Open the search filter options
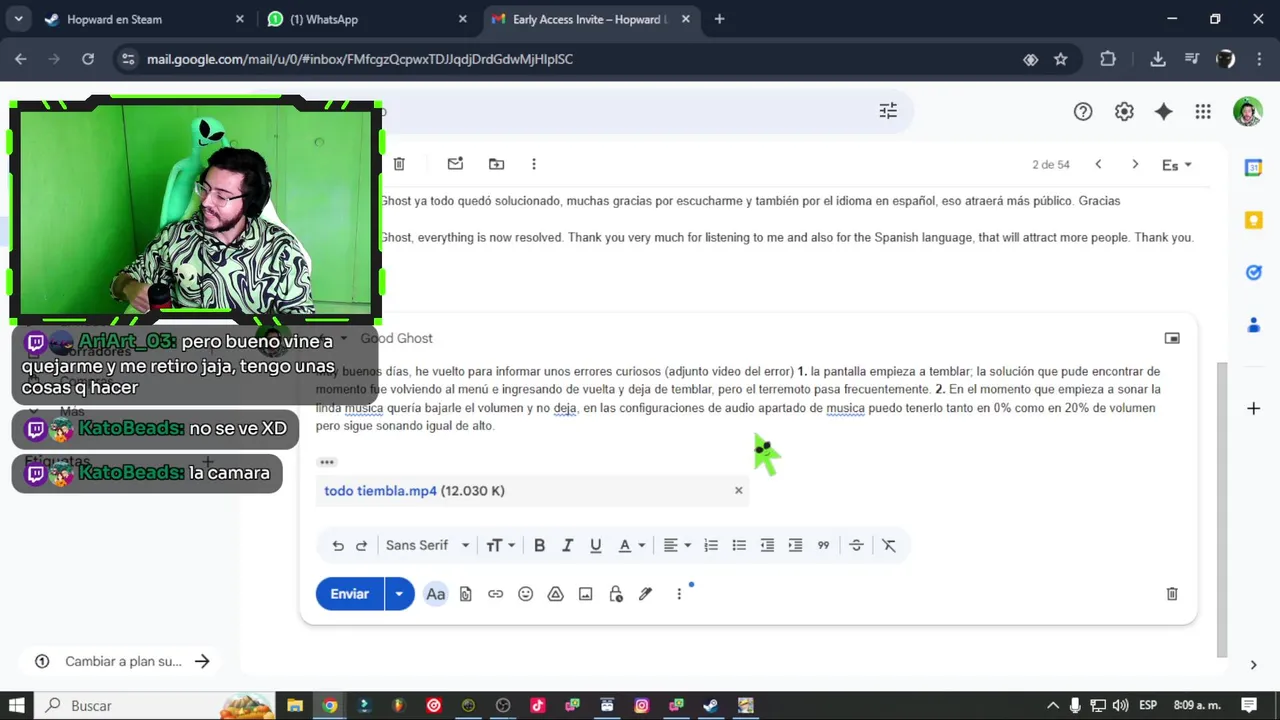 888,111
